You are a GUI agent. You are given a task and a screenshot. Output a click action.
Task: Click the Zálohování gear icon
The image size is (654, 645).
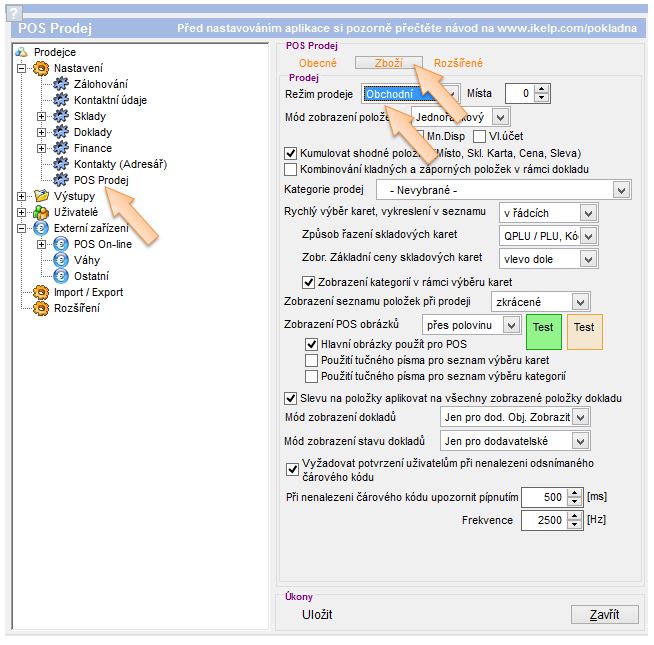tap(61, 84)
